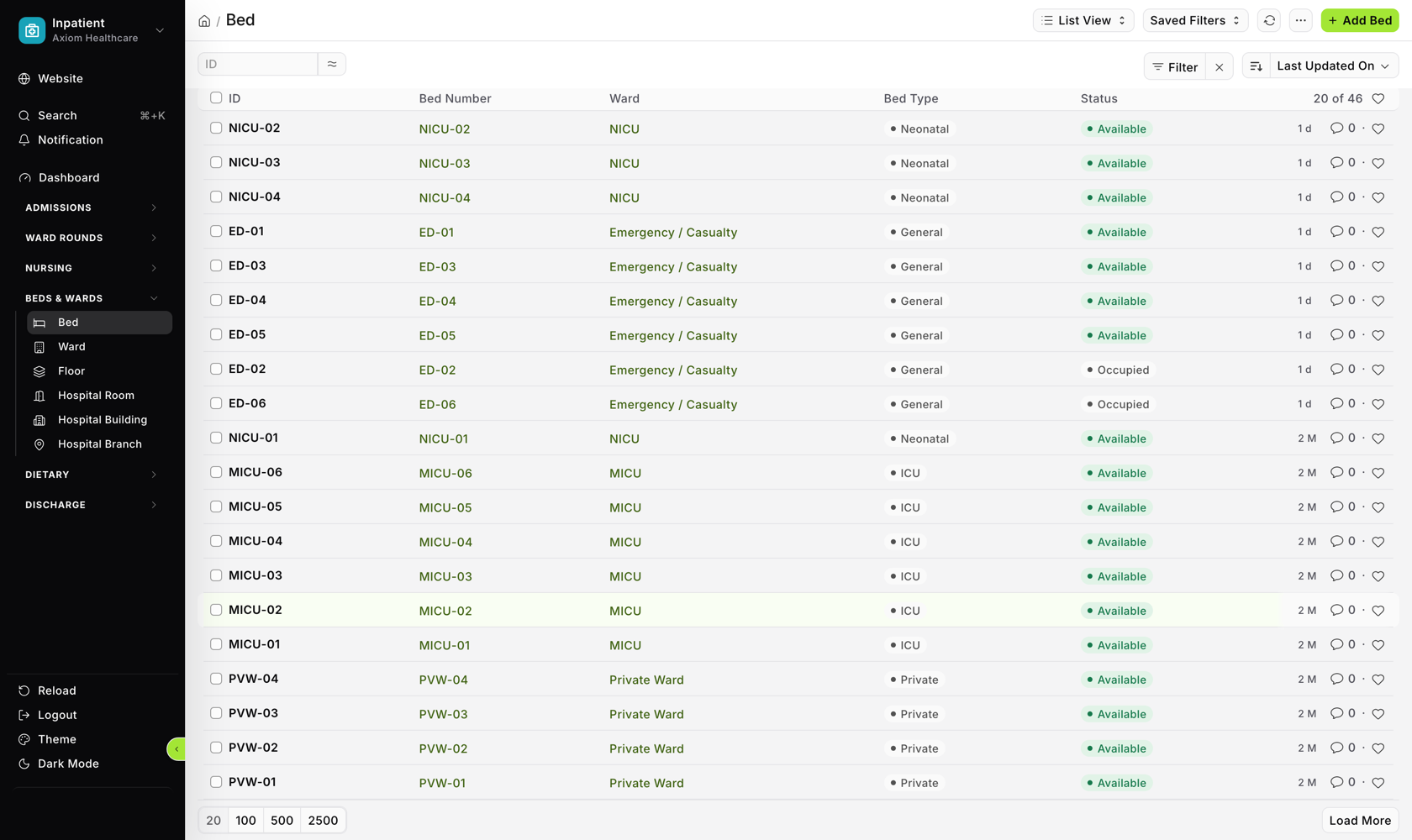Screen dimensions: 1412x840
Task: Check the NICU-03 row checkbox
Action: (216, 163)
